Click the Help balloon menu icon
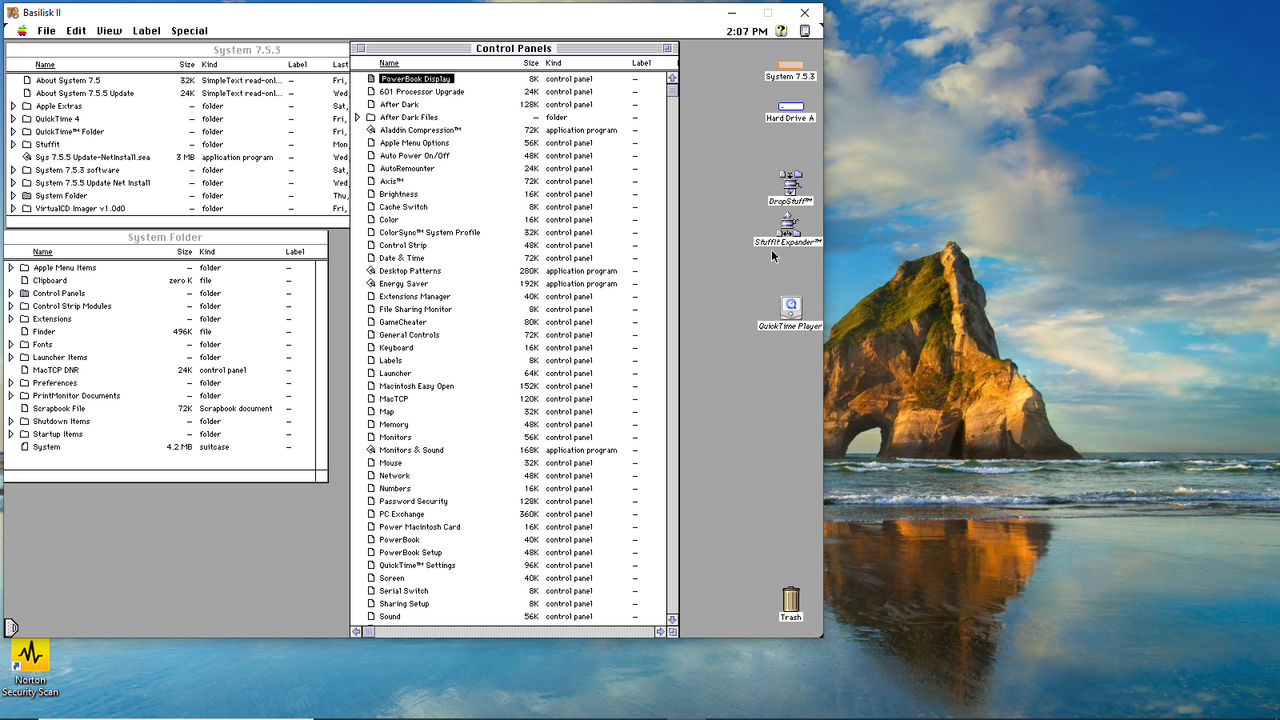This screenshot has height=720, width=1280. [782, 31]
